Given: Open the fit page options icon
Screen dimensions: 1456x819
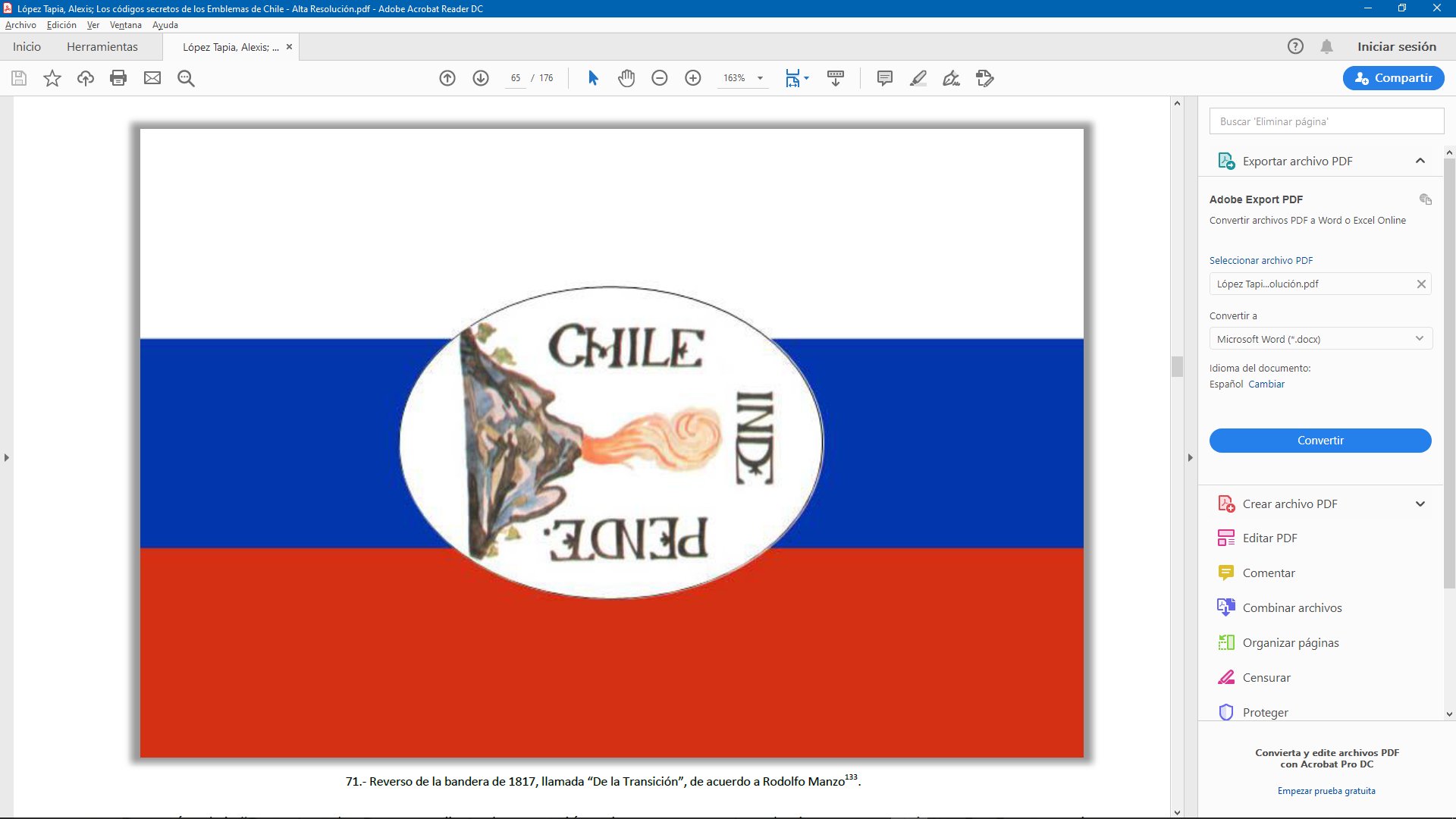Looking at the screenshot, I should pos(797,78).
